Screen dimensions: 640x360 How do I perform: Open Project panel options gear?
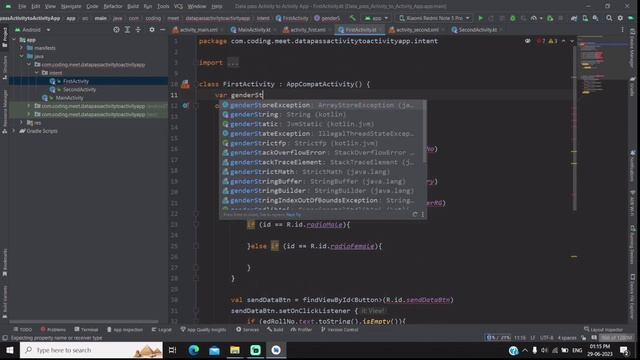click(x=152, y=30)
